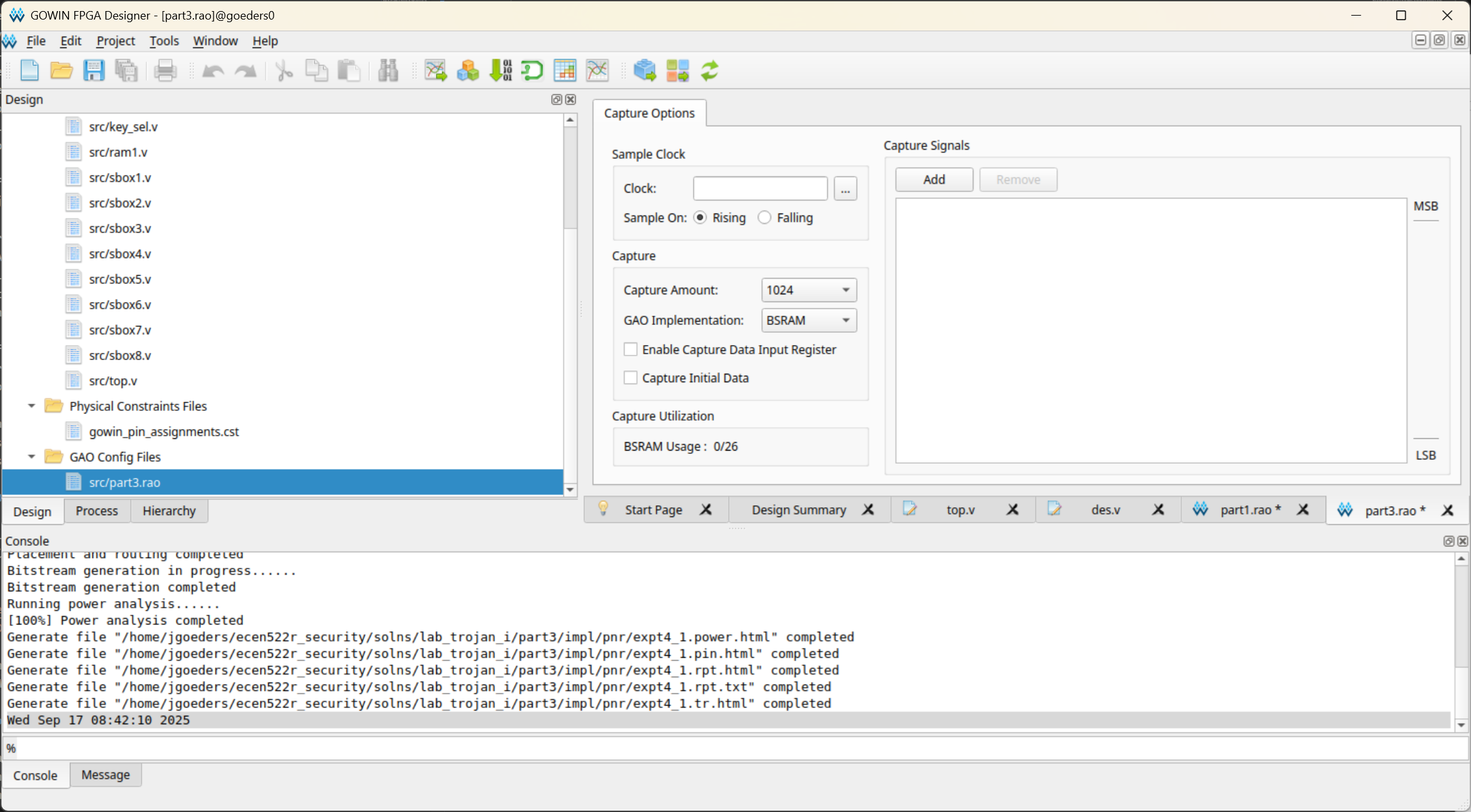1471x812 pixels.
Task: Switch to des.v editor tab
Action: tap(1106, 510)
